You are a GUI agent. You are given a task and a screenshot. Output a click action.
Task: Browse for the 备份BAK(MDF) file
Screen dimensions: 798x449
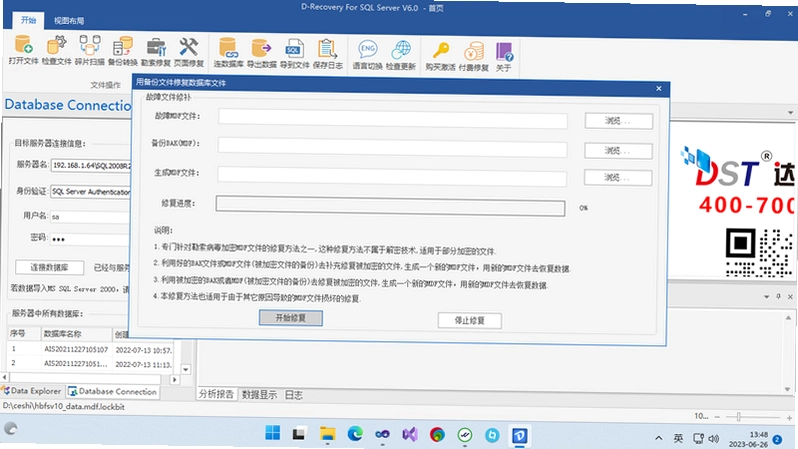tap(618, 151)
